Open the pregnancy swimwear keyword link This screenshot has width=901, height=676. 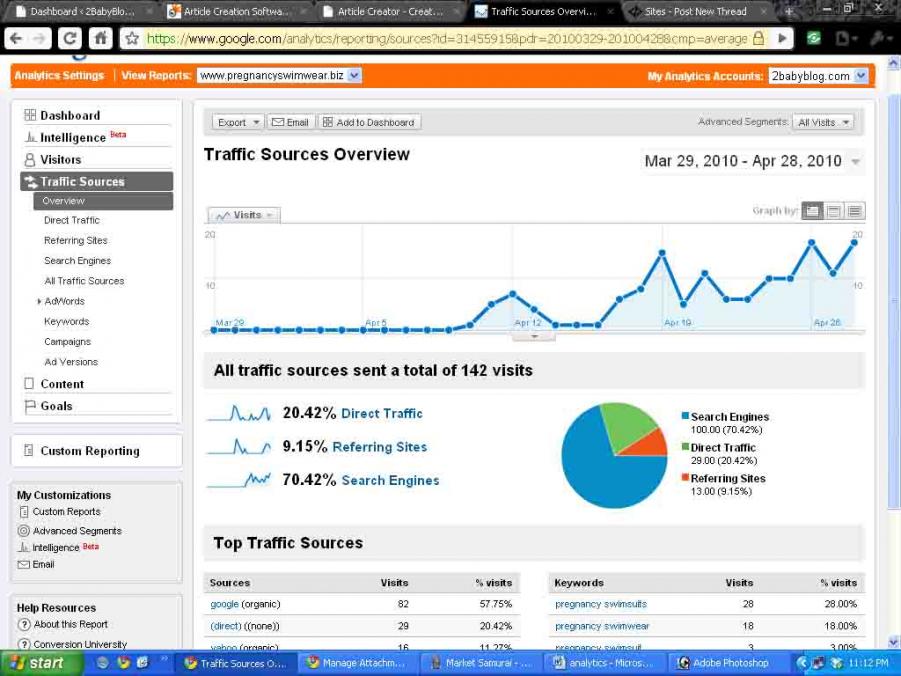pos(602,626)
